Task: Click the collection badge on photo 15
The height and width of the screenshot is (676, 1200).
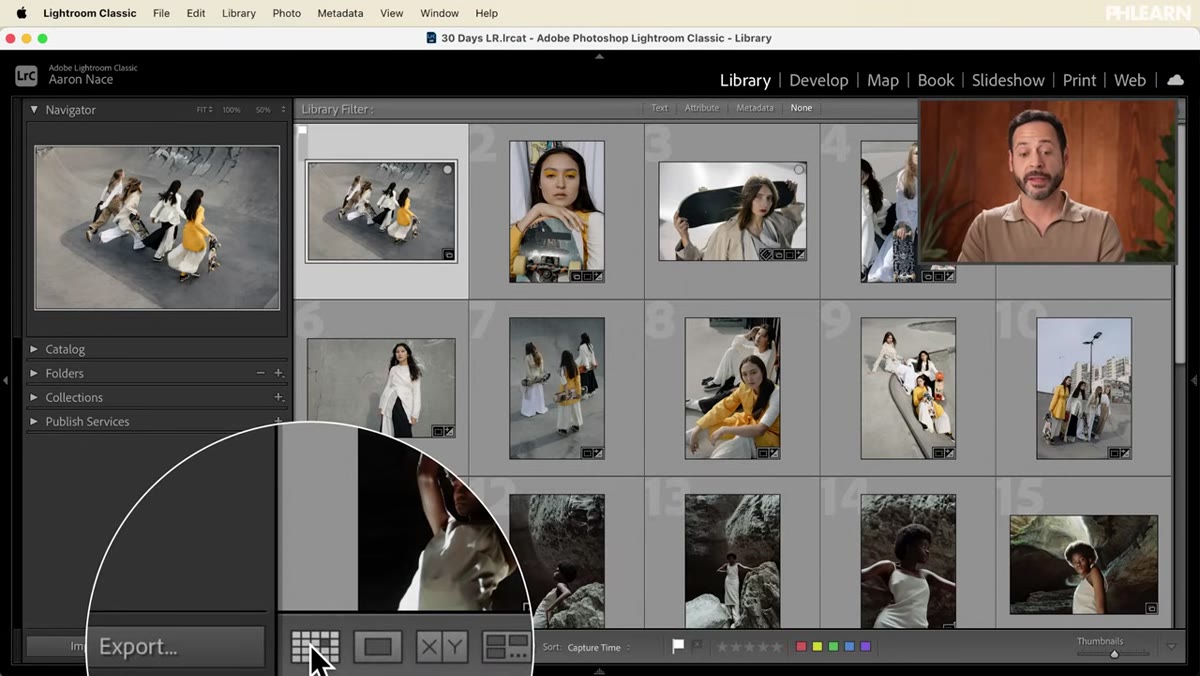Action: click(x=1151, y=608)
